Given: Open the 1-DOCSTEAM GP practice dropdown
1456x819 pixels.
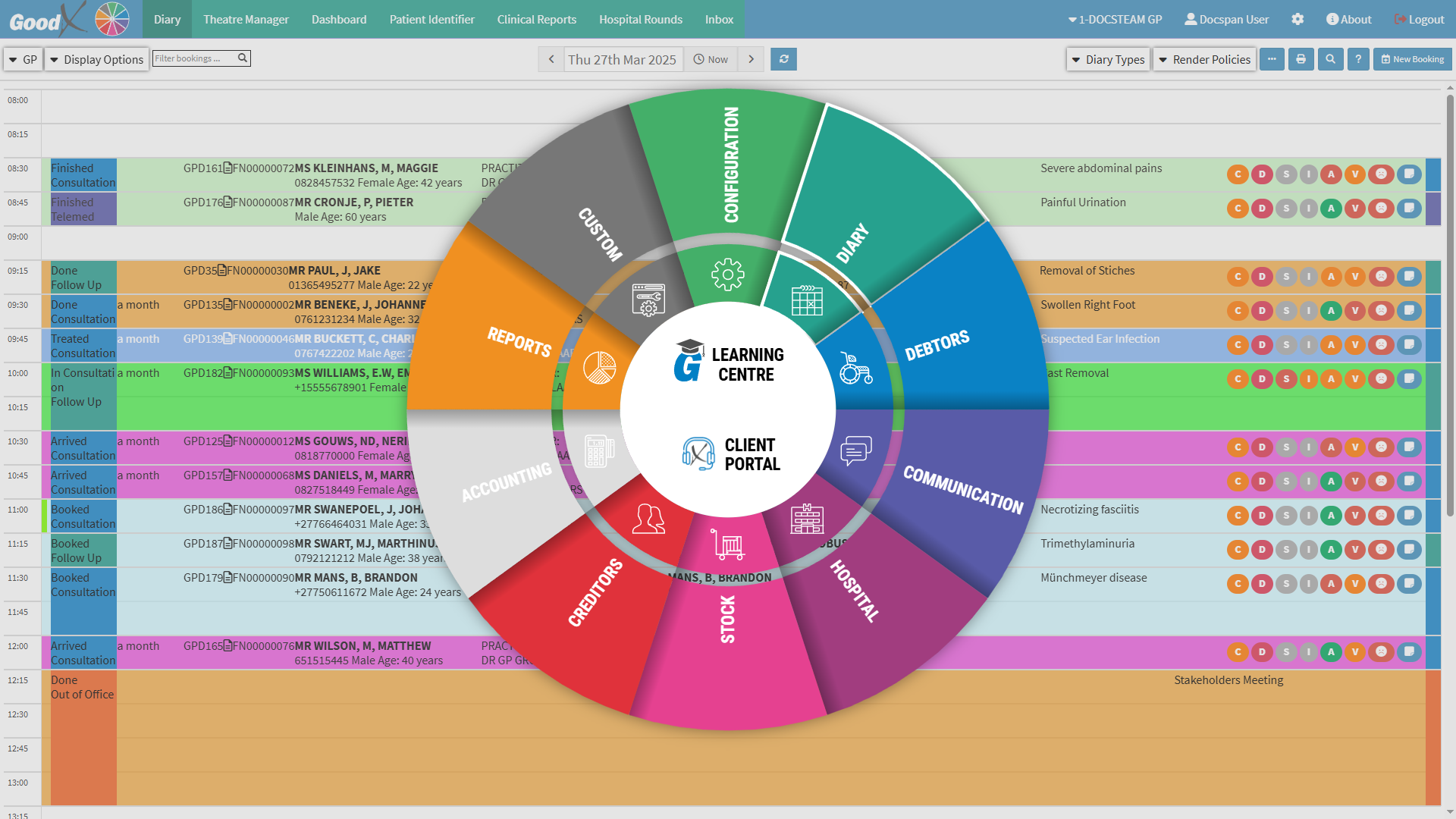Looking at the screenshot, I should pyautogui.click(x=1115, y=19).
